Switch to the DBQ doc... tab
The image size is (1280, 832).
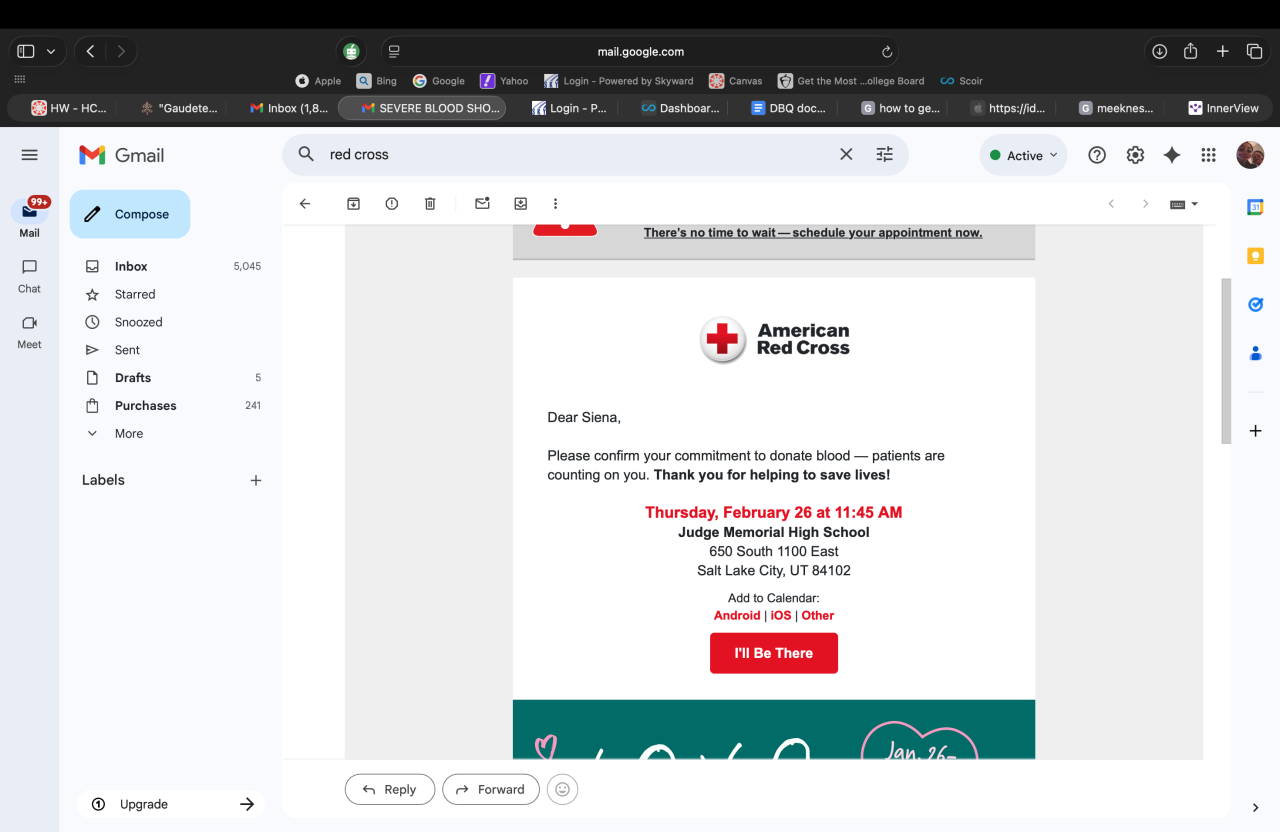[787, 108]
